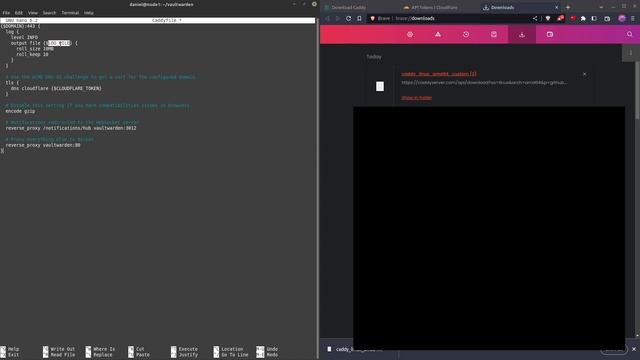Open the caddy_linux_amd64_custom download link
The width and height of the screenshot is (640, 360).
pos(439,74)
